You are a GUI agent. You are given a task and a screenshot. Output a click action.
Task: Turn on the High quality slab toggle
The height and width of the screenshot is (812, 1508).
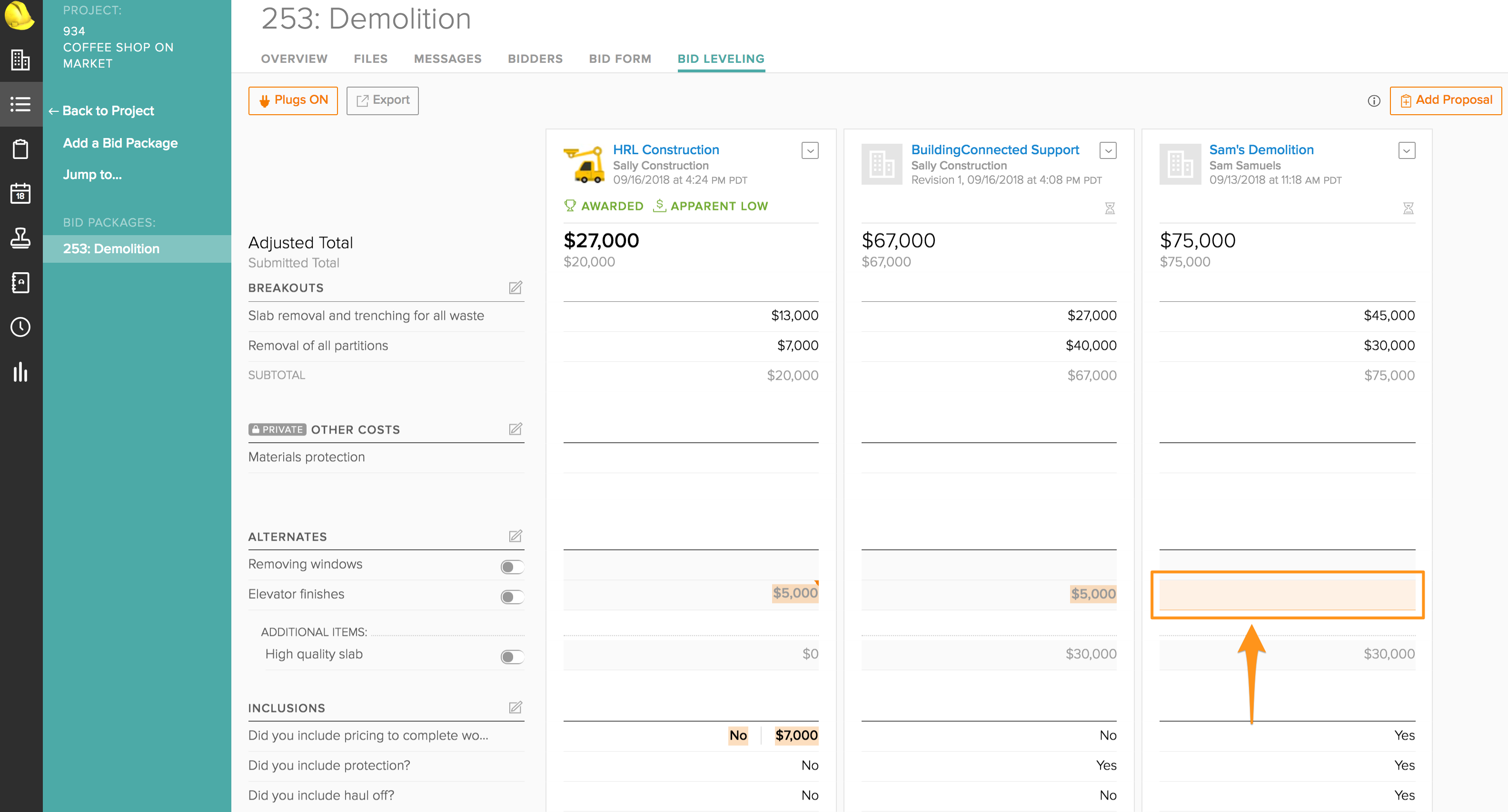(512, 656)
